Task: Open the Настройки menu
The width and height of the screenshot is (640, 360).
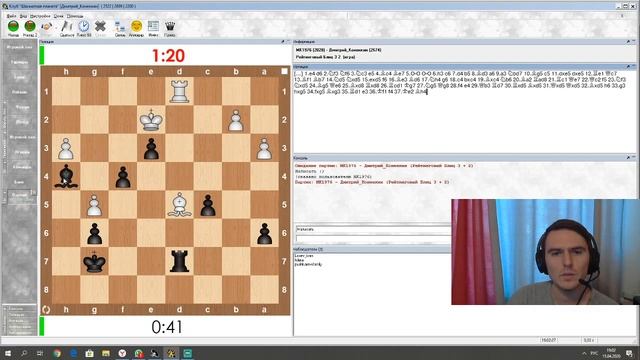Action: (40, 16)
